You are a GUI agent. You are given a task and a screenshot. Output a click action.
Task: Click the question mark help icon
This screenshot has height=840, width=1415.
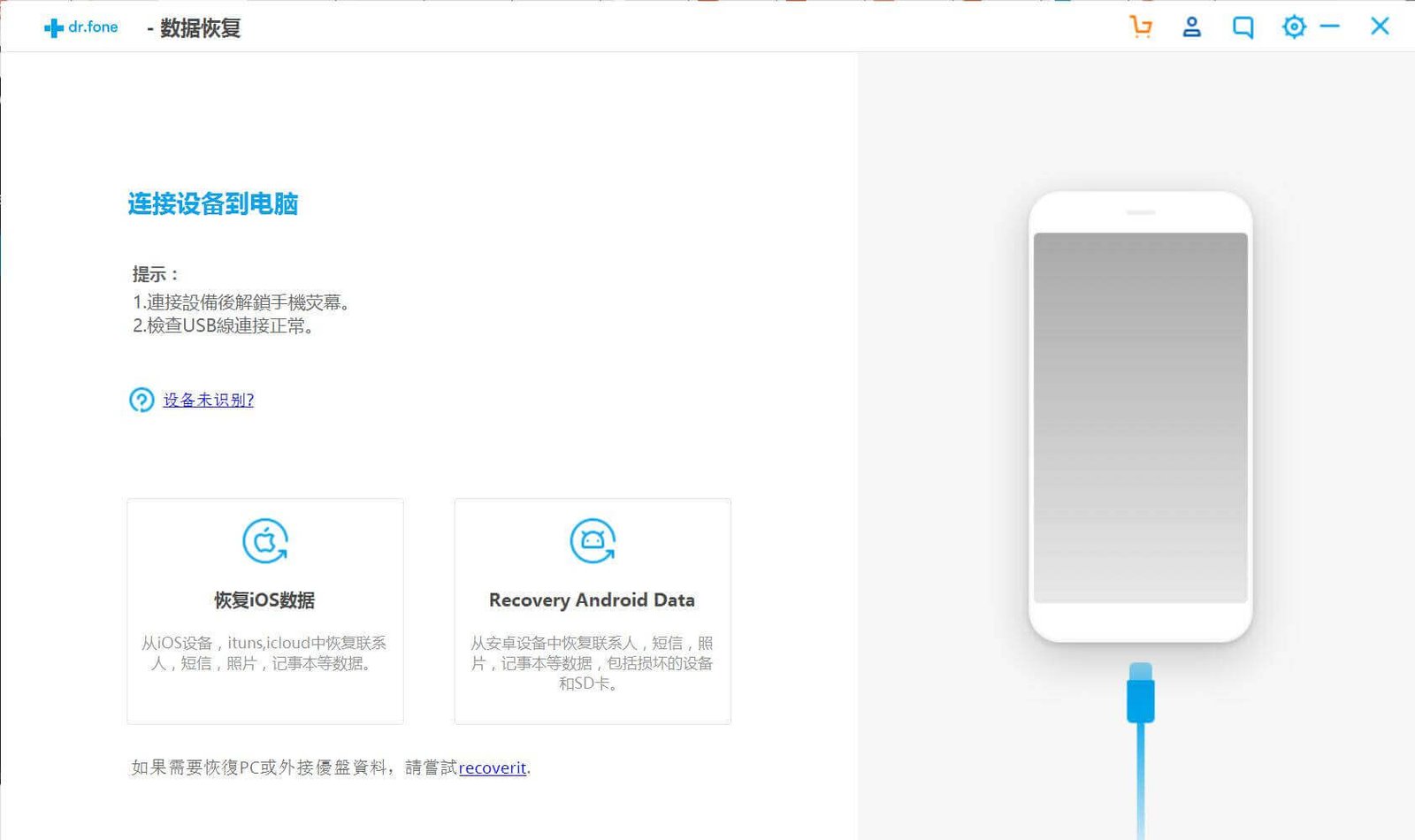click(x=141, y=401)
